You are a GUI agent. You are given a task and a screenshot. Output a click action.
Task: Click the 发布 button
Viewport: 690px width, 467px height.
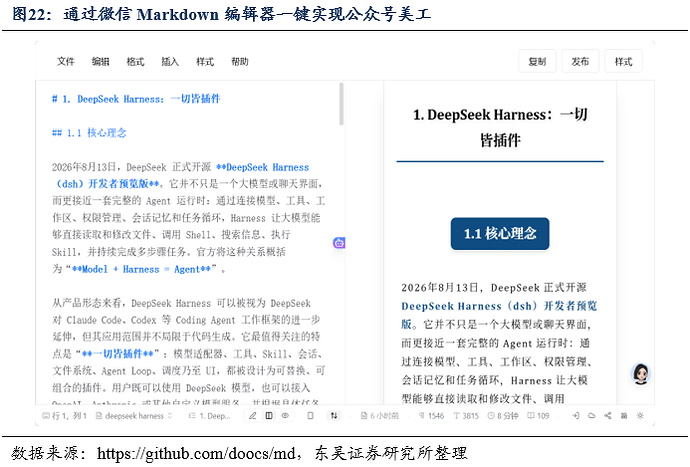pyautogui.click(x=580, y=61)
